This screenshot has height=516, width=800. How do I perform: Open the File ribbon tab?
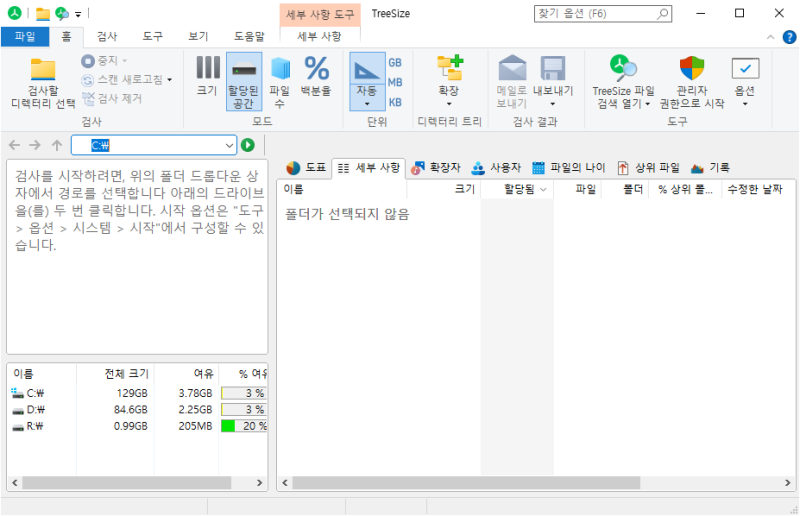coord(24,37)
